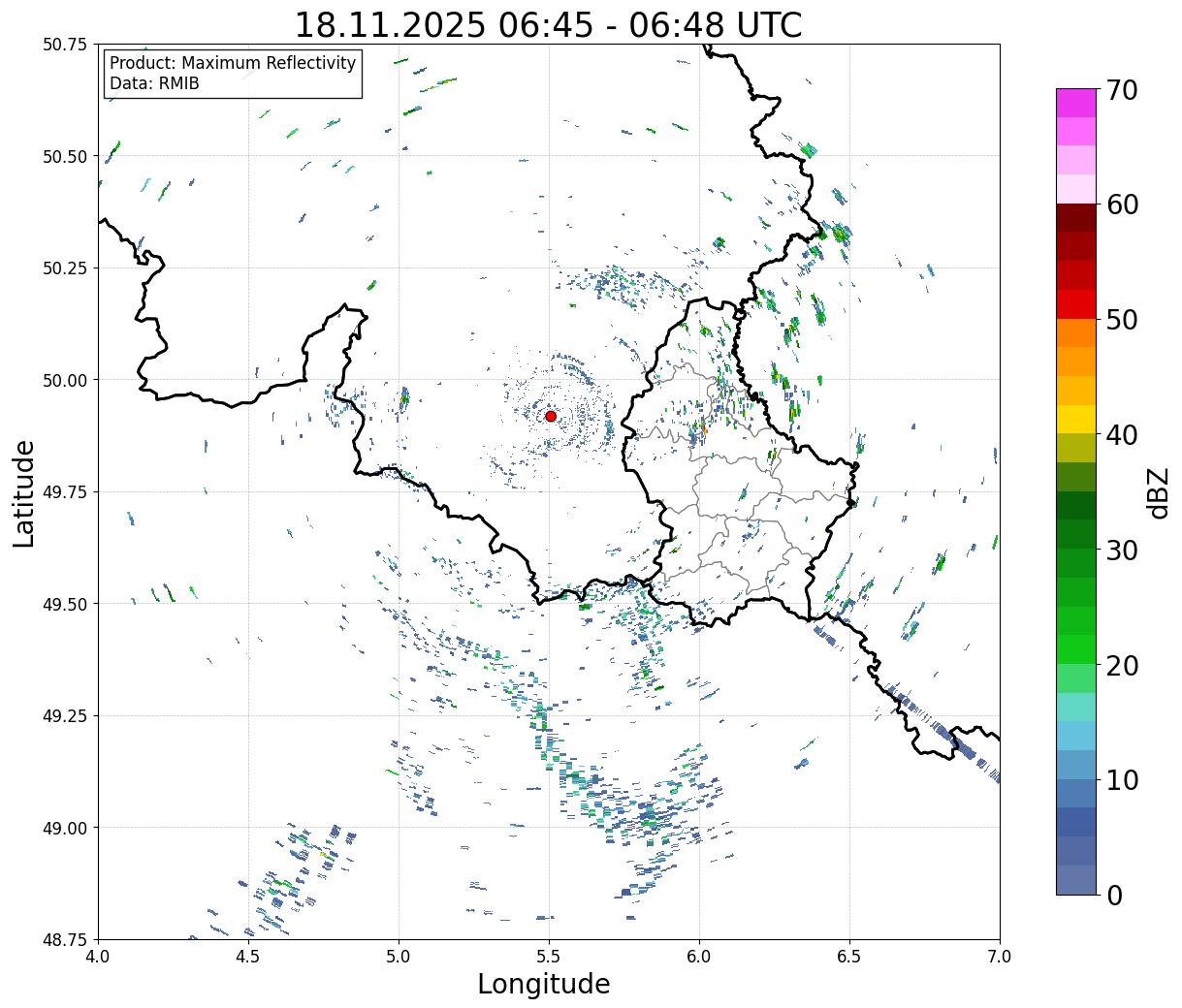Image resolution: width=1182 pixels, height=1008 pixels.
Task: Click the latitude tick label 49.50
Action: click(x=65, y=604)
